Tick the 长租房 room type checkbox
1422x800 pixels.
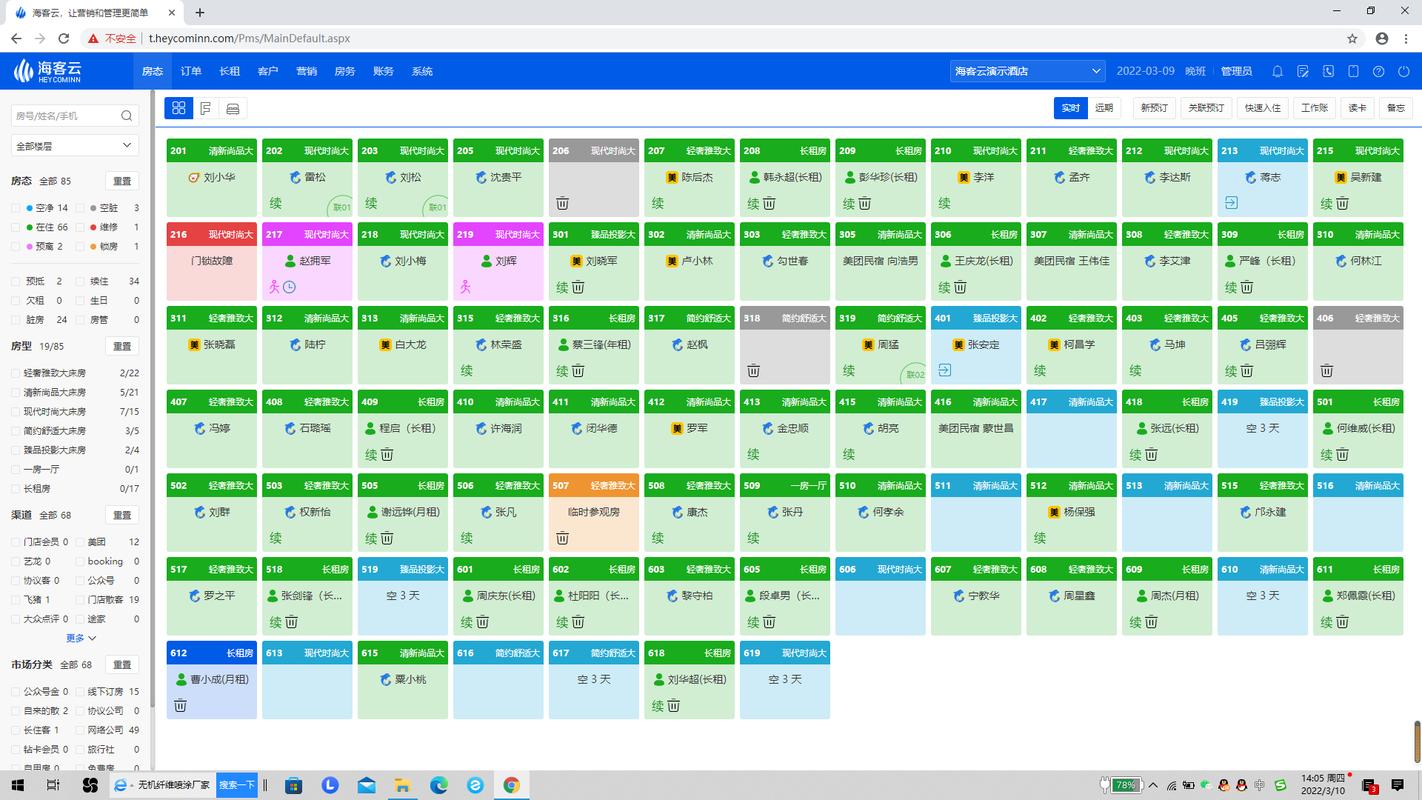[16, 489]
